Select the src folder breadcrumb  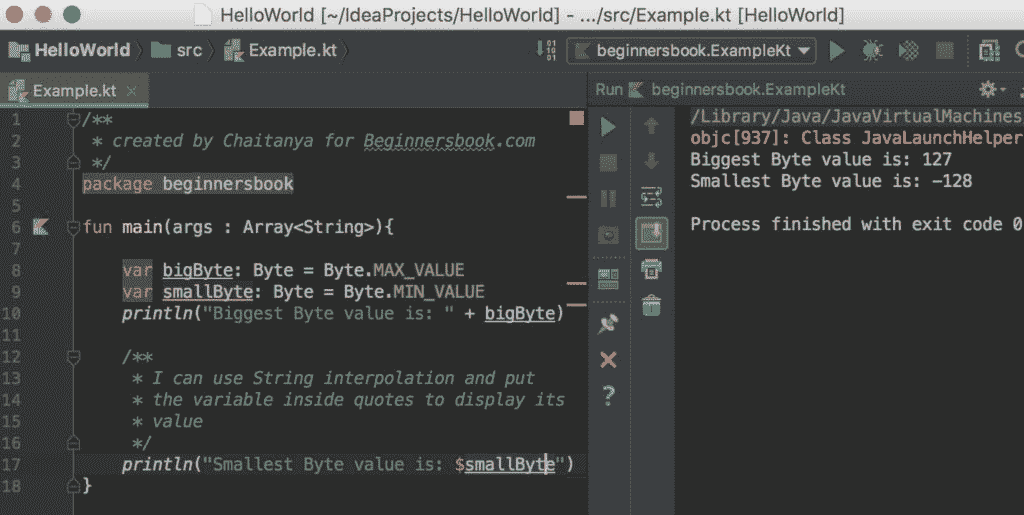tap(177, 50)
